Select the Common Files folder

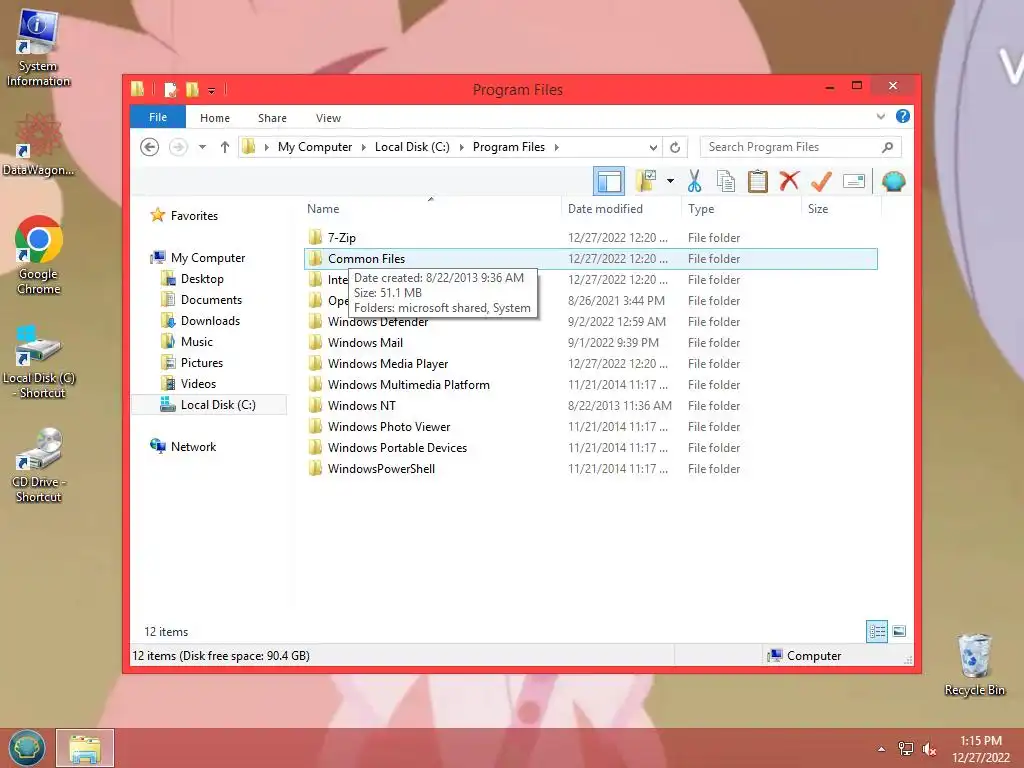pos(591,259)
